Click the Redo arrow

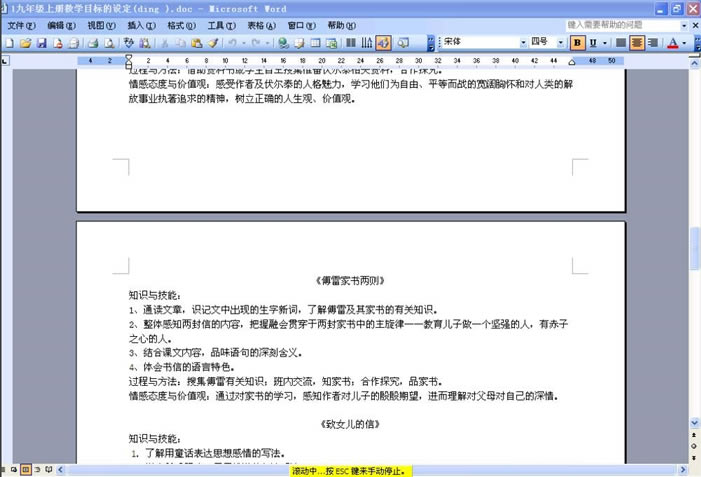point(256,43)
